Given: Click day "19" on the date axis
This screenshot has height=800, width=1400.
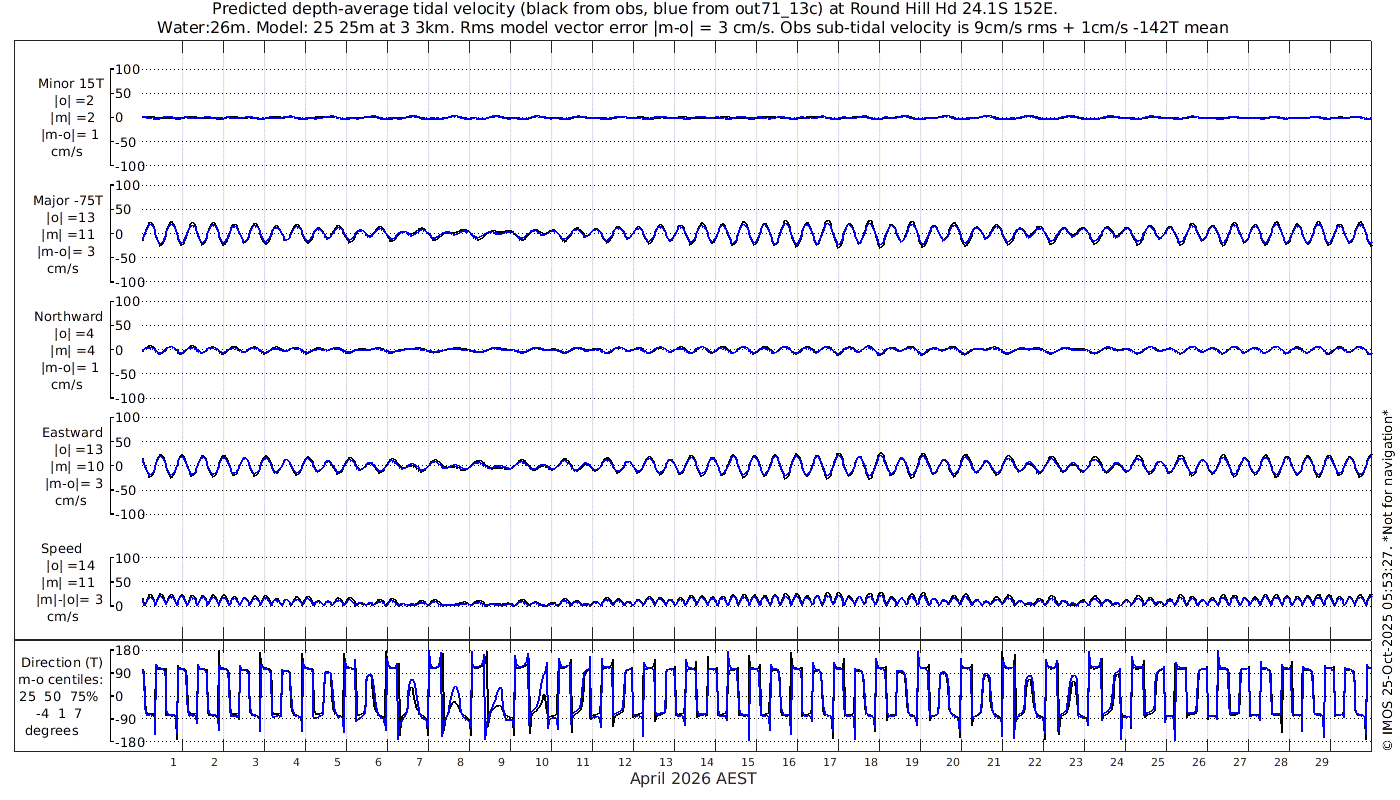Looking at the screenshot, I should click(912, 762).
